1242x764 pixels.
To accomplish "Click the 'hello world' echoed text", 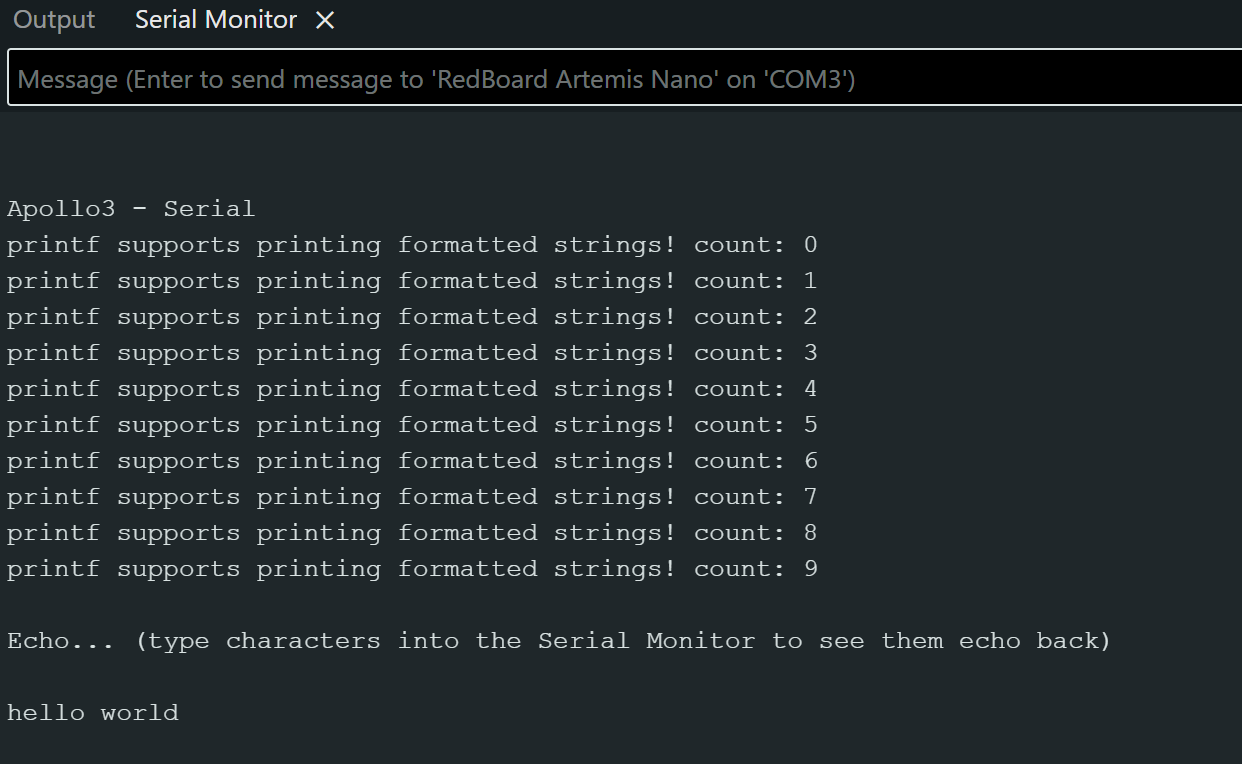I will pos(92,712).
